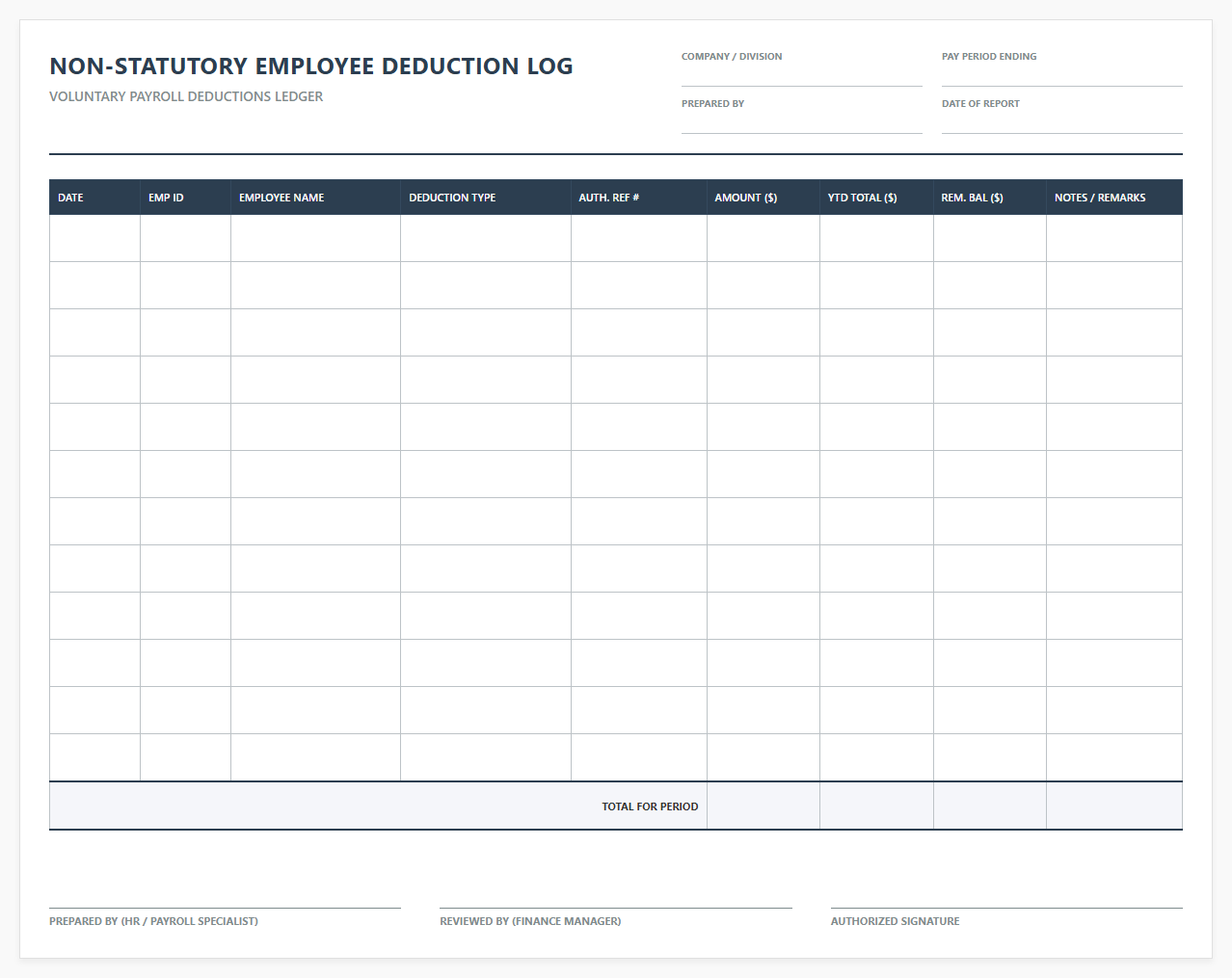
Task: Click the 'Authorized Signature' label
Action: 896,921
